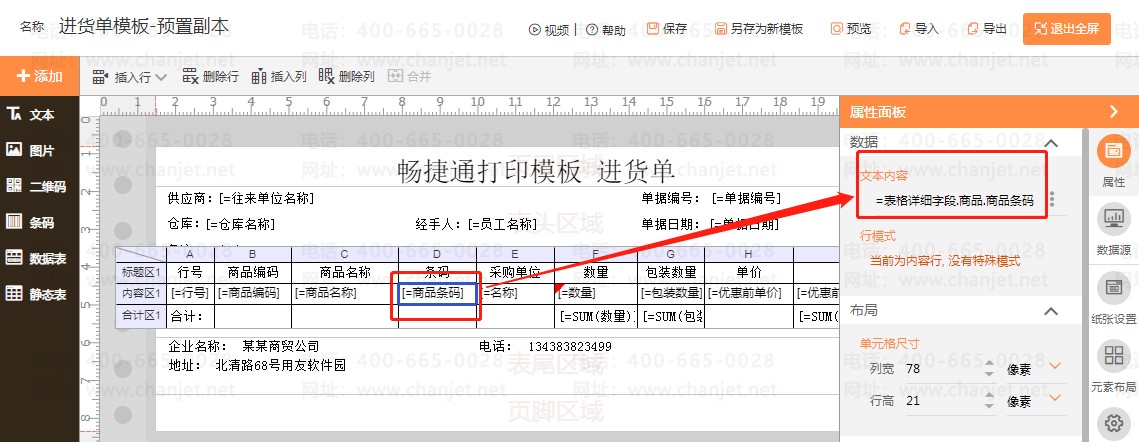Select the [=商品条码] cell
The image size is (1139, 442).
click(437, 294)
